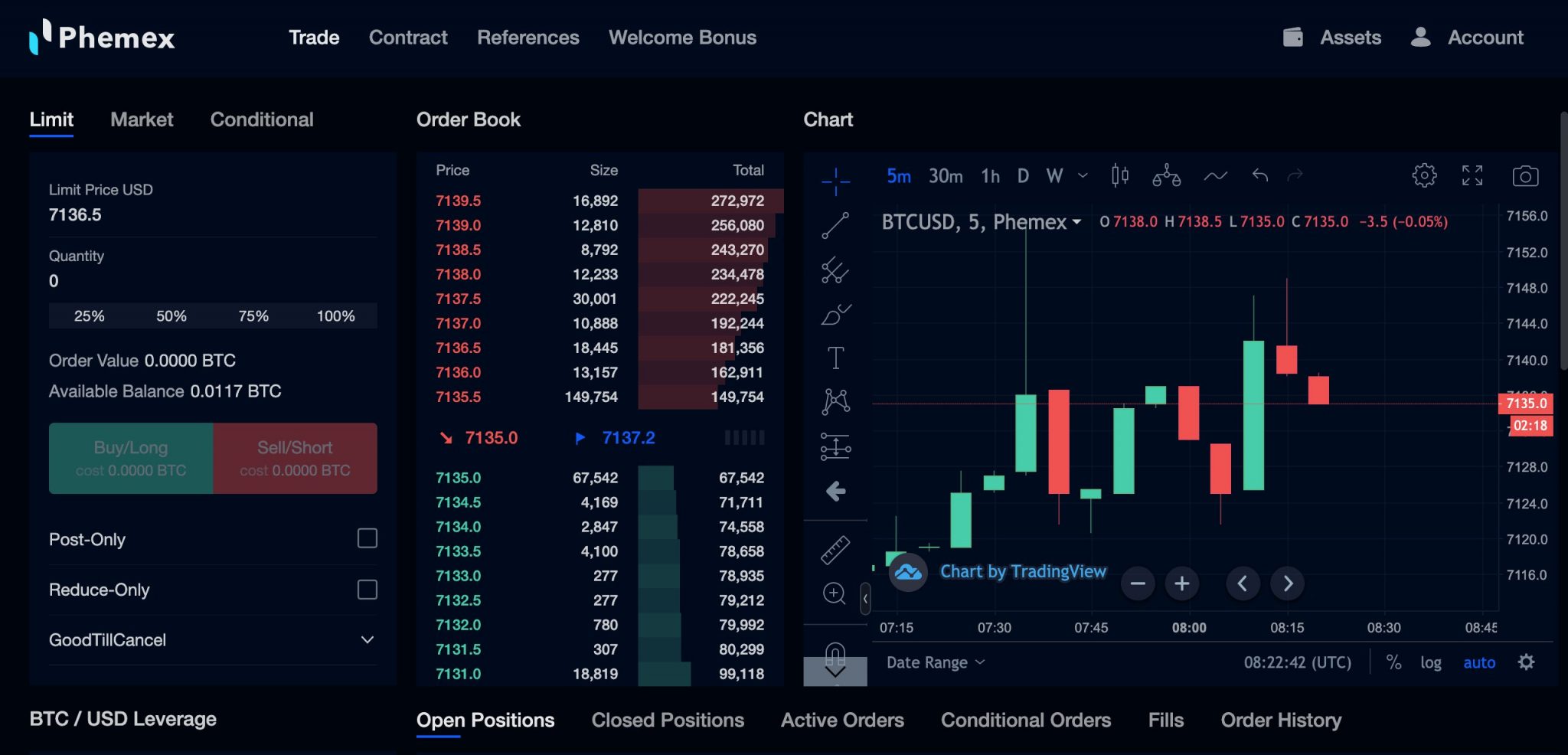This screenshot has height=755, width=1568.
Task: Open the Date Range dropdown
Action: (934, 662)
